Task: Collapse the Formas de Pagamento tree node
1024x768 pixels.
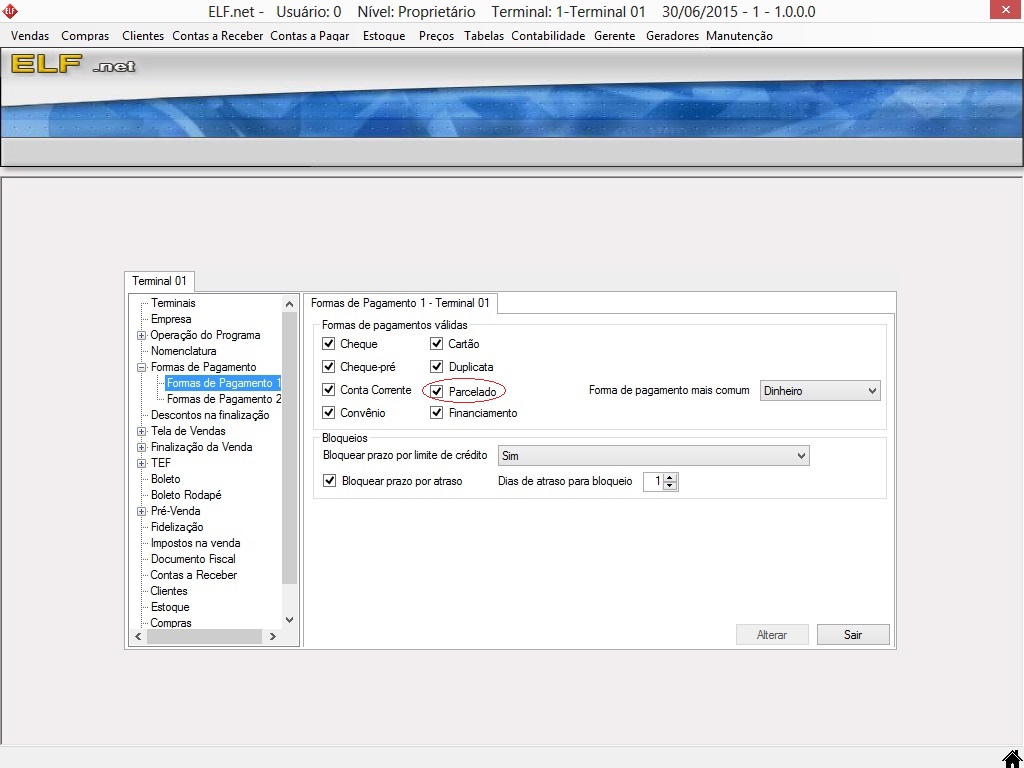Action: pos(142,367)
